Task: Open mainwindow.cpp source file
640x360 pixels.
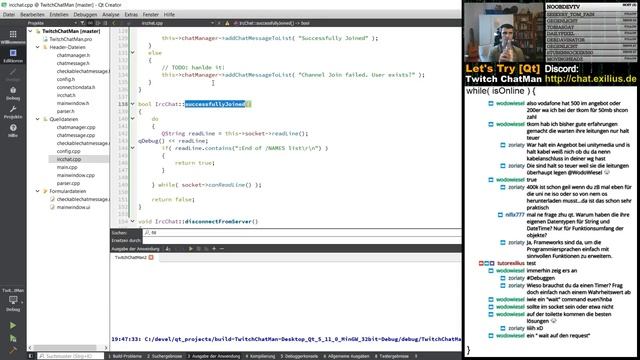Action: click(x=76, y=175)
